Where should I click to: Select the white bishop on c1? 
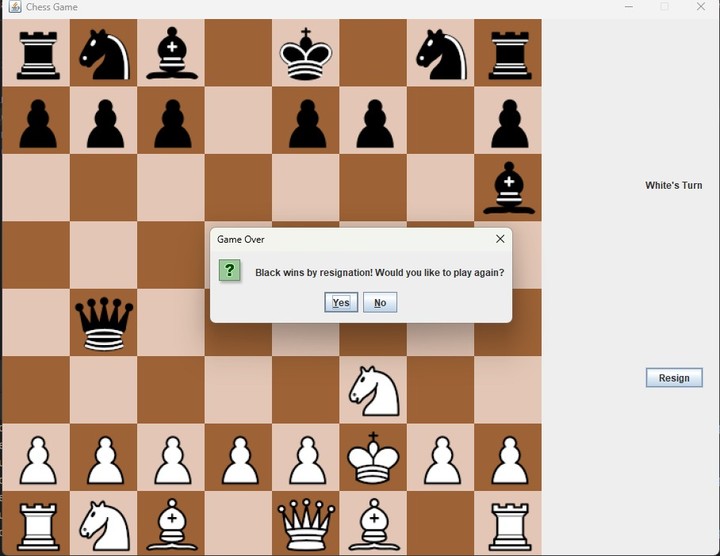click(172, 524)
